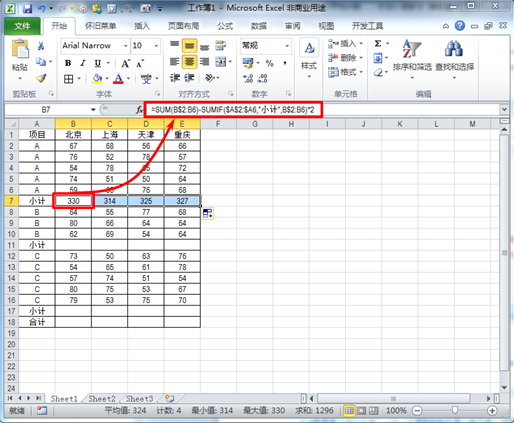This screenshot has height=424, width=514.
Task: Toggle bold formatting
Action: [68, 63]
